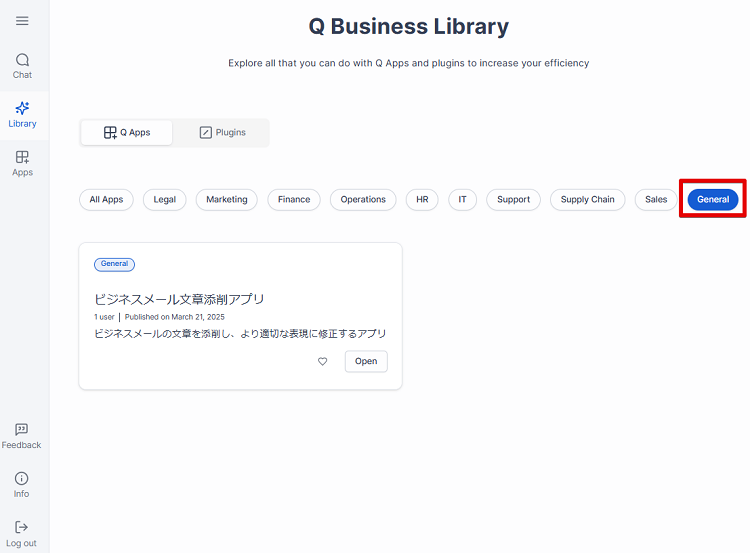Filter by Operations category
Viewport: 750px width, 553px height.
point(363,199)
